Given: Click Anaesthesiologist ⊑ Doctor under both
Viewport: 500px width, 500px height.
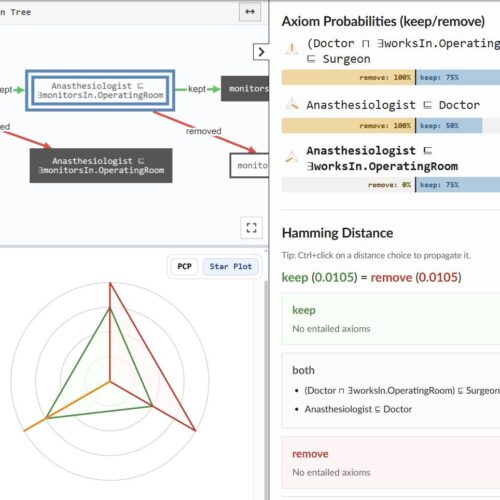Looking at the screenshot, I should (358, 409).
